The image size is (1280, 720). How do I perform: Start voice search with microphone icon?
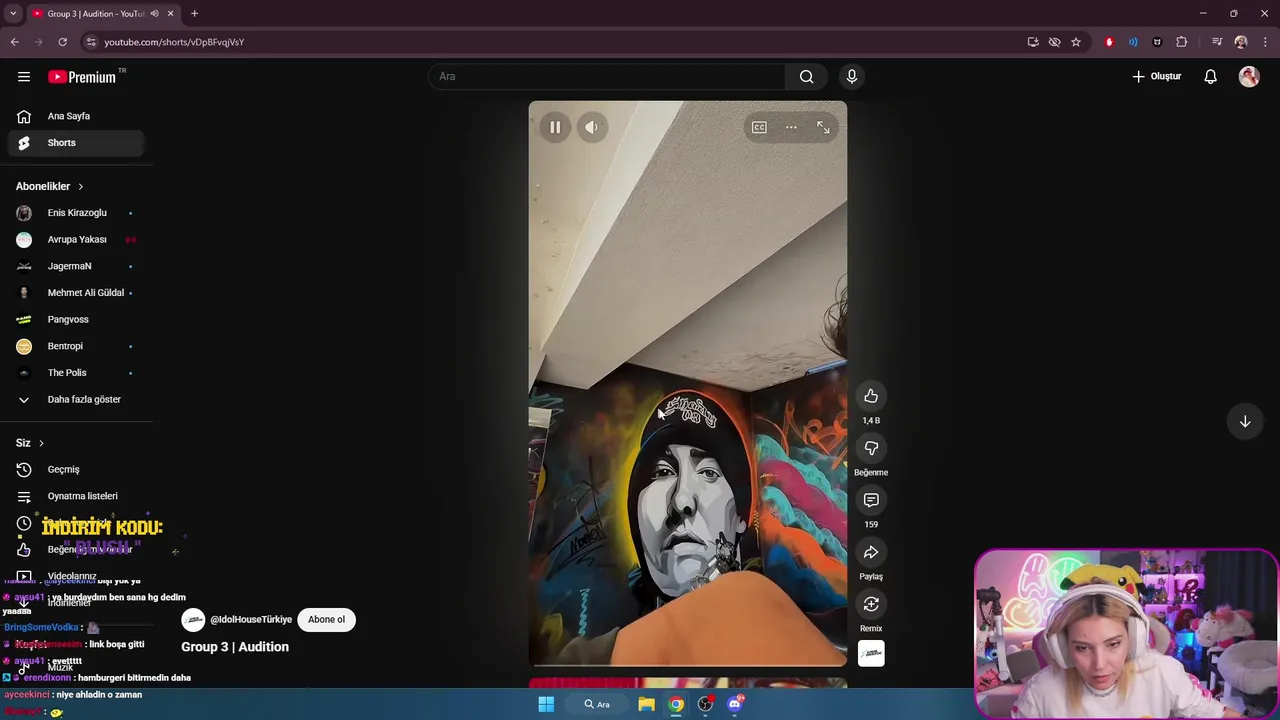(x=852, y=77)
